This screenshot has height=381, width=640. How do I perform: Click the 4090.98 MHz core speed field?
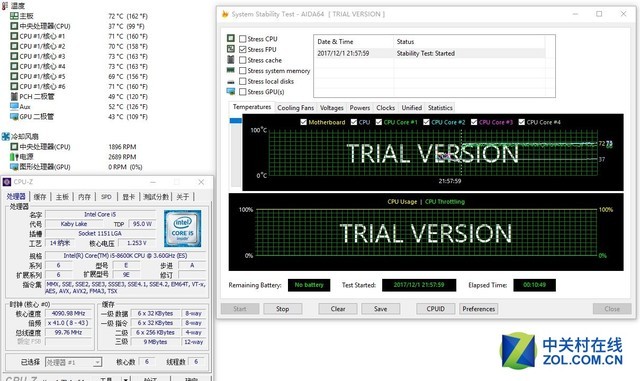[69, 313]
